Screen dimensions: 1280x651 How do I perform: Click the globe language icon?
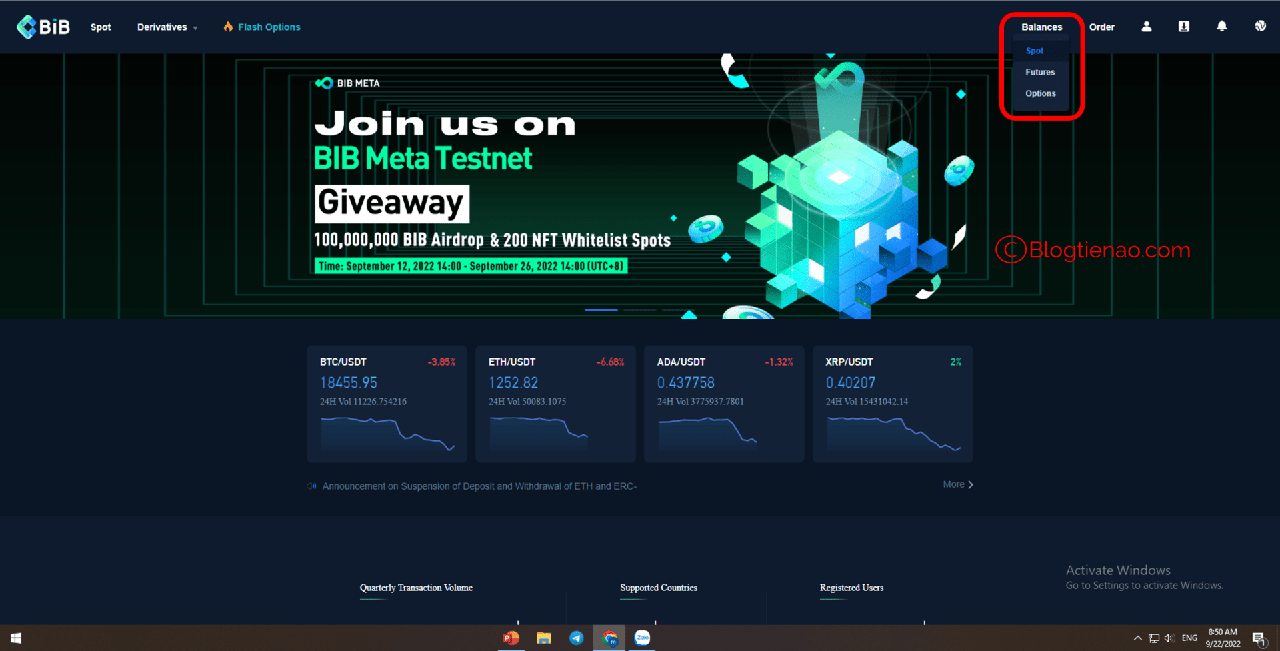pyautogui.click(x=1261, y=27)
